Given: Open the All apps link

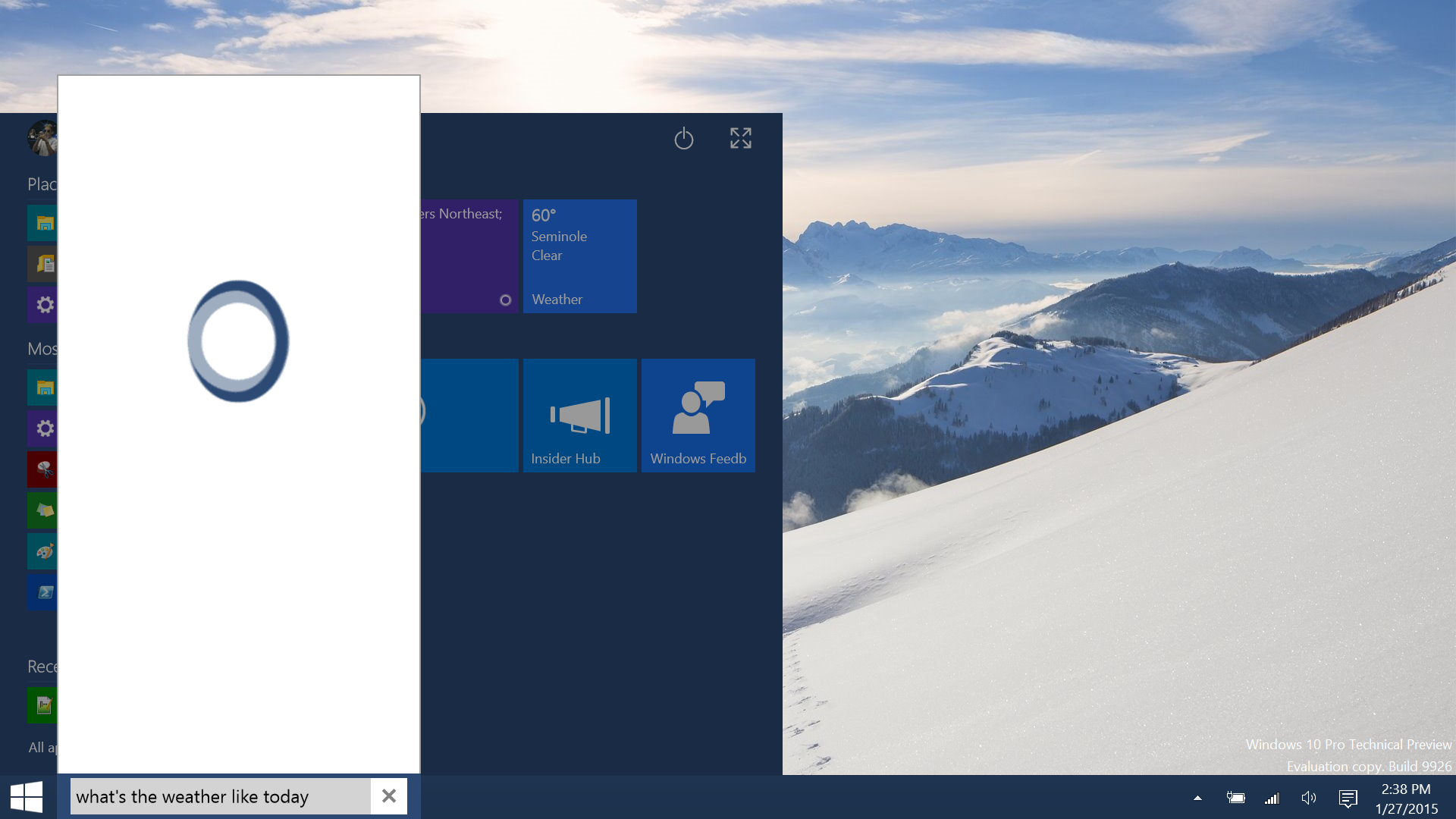Looking at the screenshot, I should [42, 748].
